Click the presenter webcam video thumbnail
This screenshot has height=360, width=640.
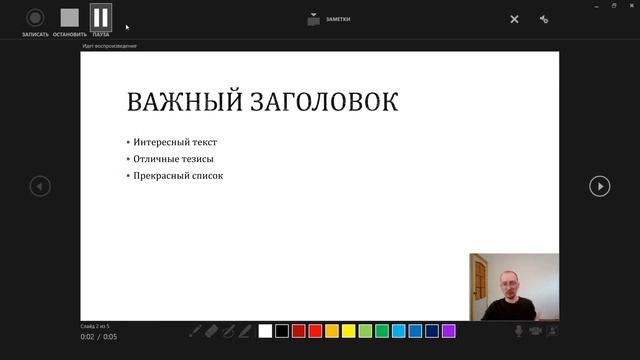[514, 287]
